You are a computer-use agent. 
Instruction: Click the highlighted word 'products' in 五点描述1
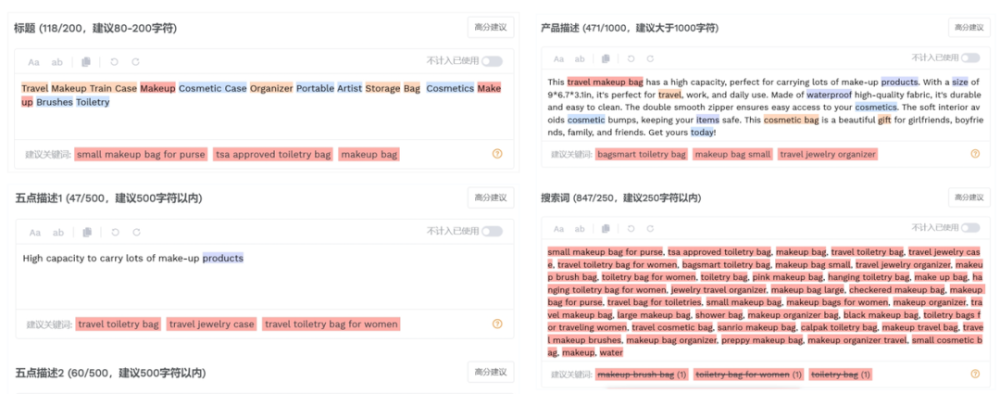point(223,258)
